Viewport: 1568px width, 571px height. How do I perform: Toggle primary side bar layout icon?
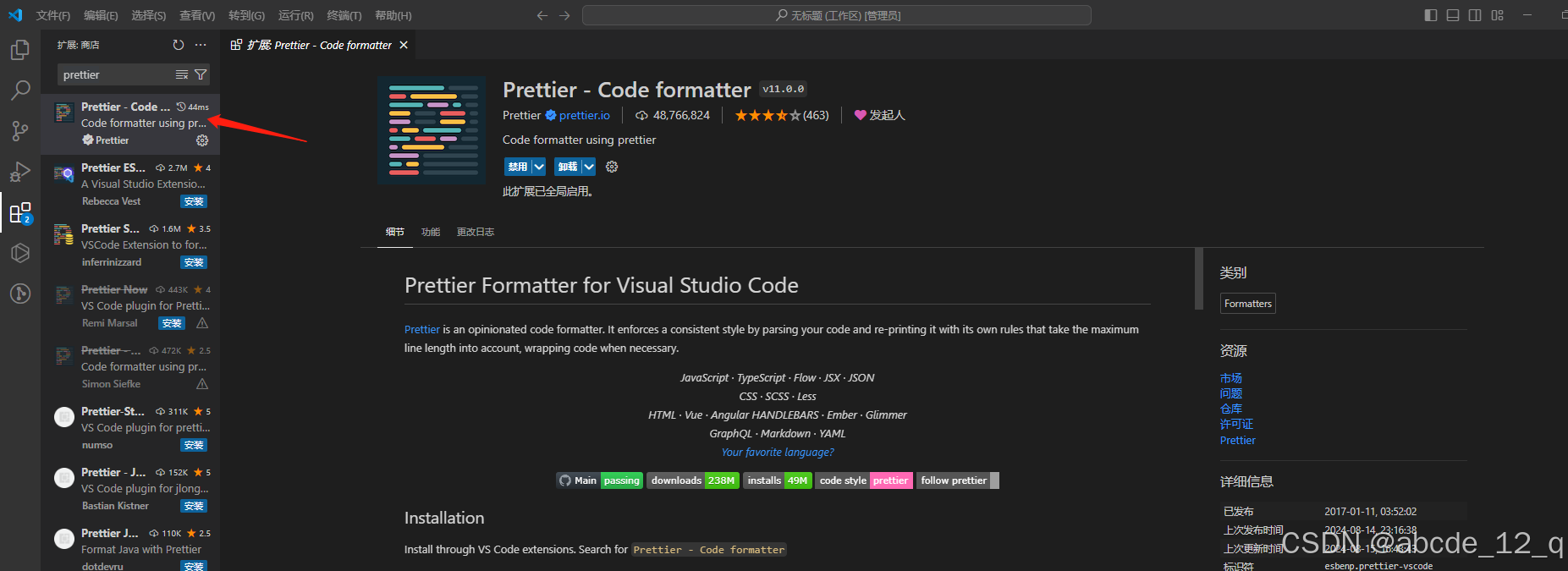1431,15
